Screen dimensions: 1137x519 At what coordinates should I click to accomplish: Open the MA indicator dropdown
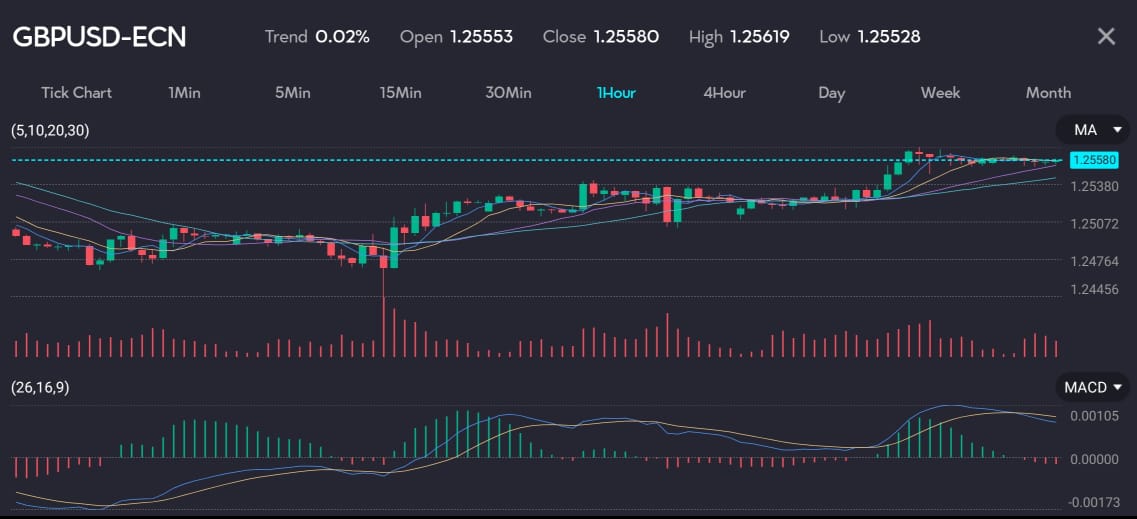point(1094,130)
